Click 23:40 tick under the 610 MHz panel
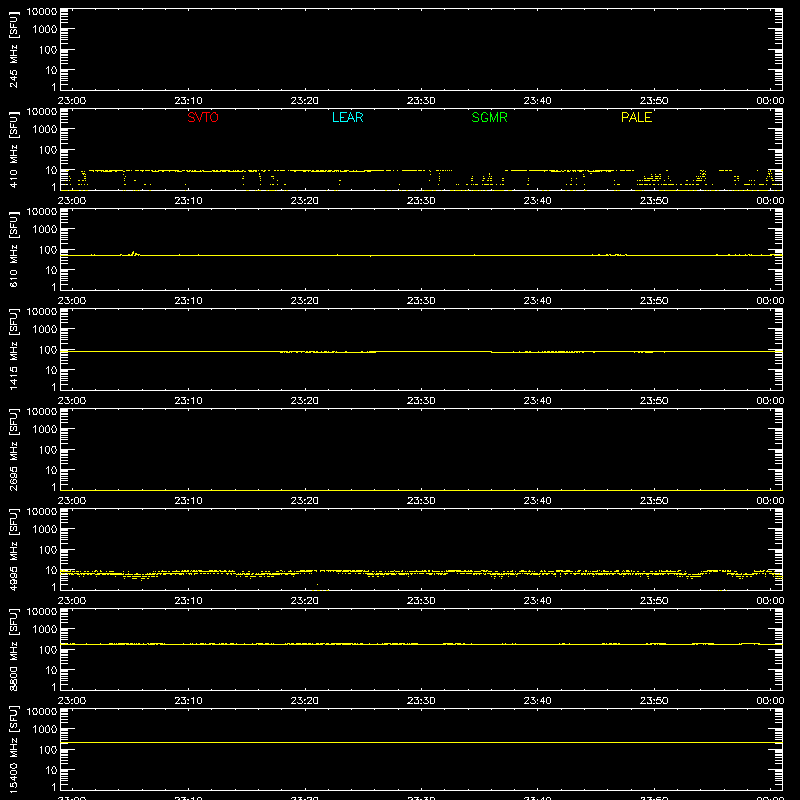Screen dimensions: 800x800 537,301
